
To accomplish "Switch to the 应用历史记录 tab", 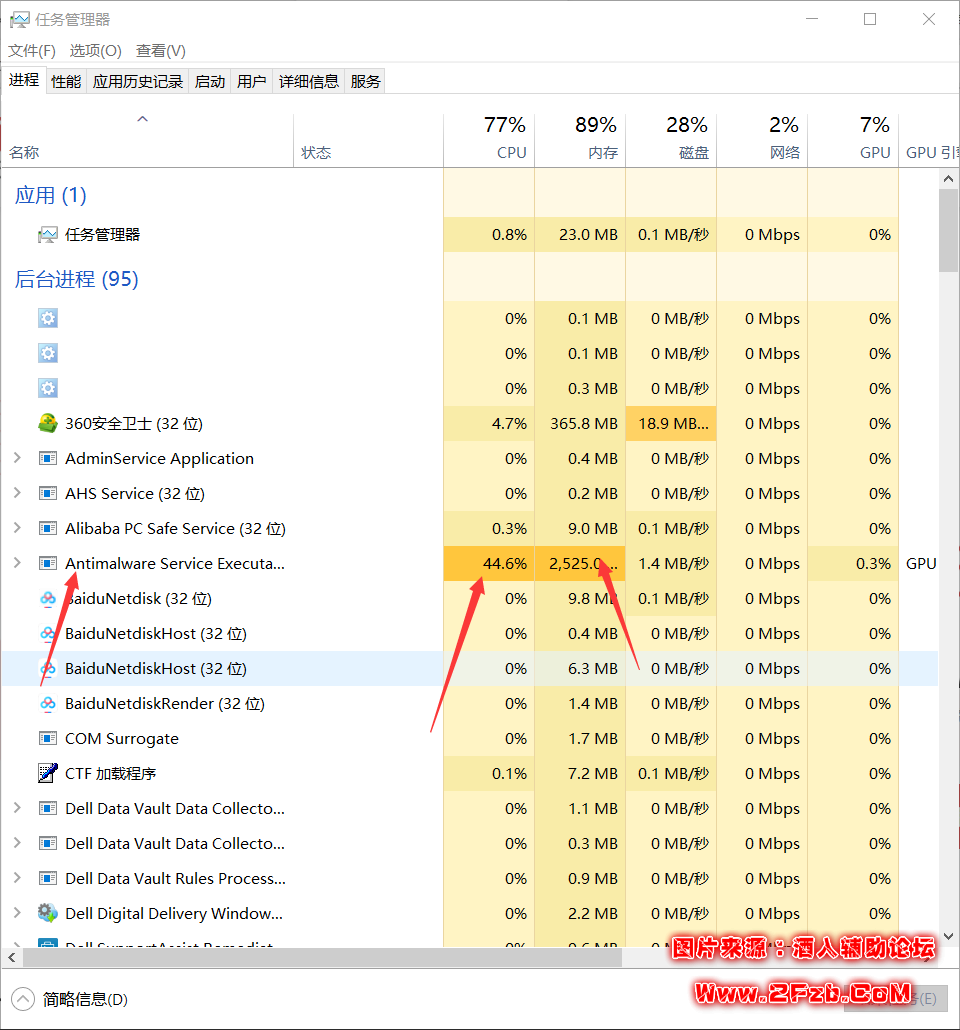I will click(137, 81).
